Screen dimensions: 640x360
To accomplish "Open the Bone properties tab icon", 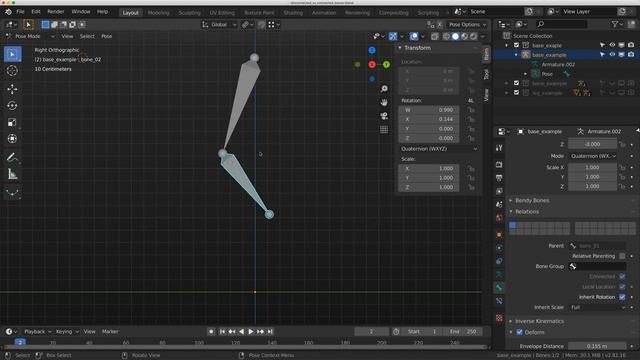I will [499, 288].
